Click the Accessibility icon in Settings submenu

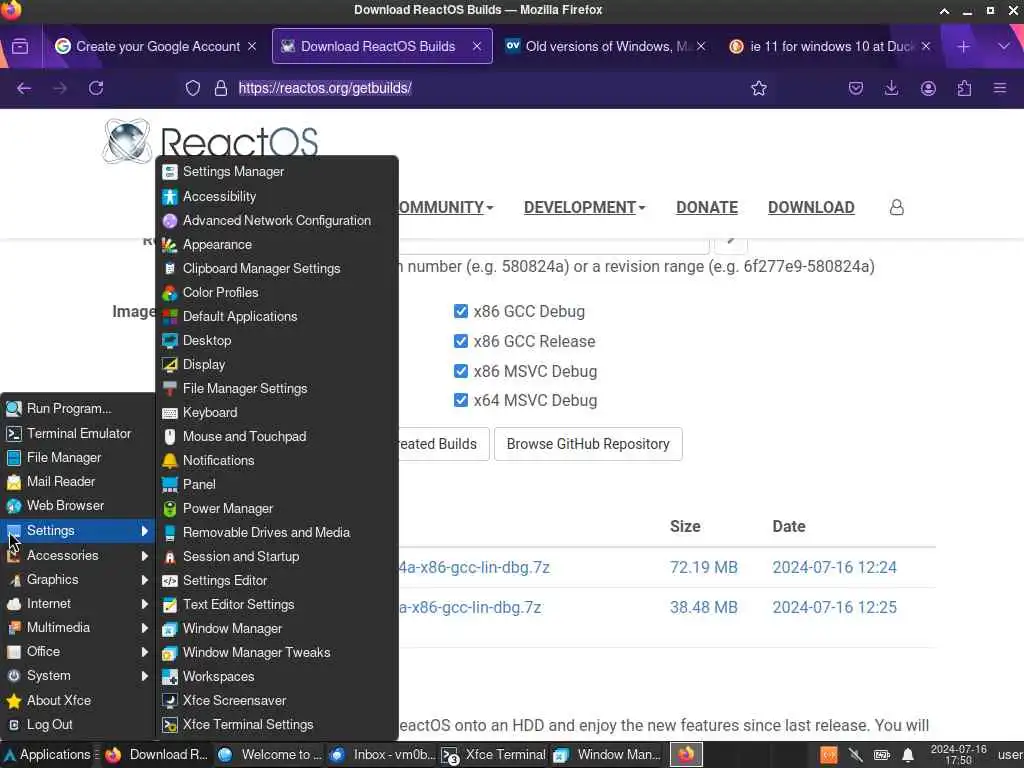[x=170, y=197]
